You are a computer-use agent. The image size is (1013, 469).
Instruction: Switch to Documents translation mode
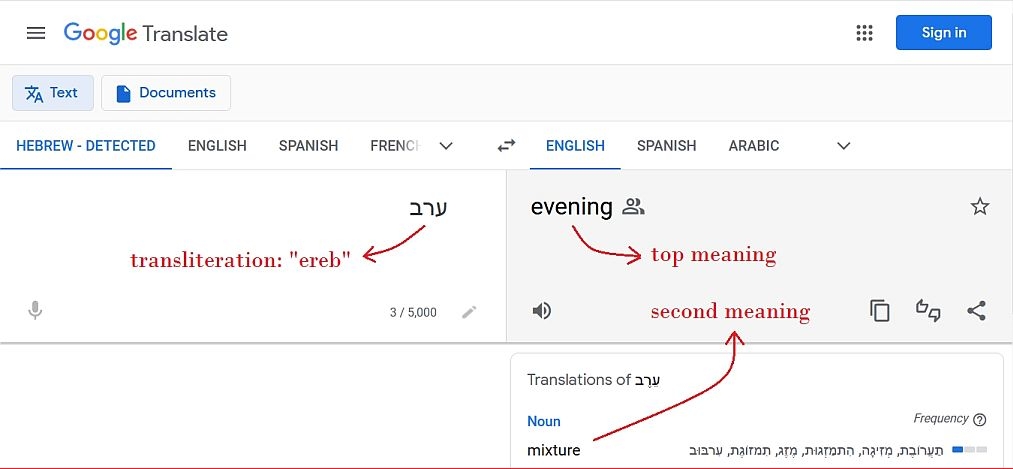click(x=166, y=93)
